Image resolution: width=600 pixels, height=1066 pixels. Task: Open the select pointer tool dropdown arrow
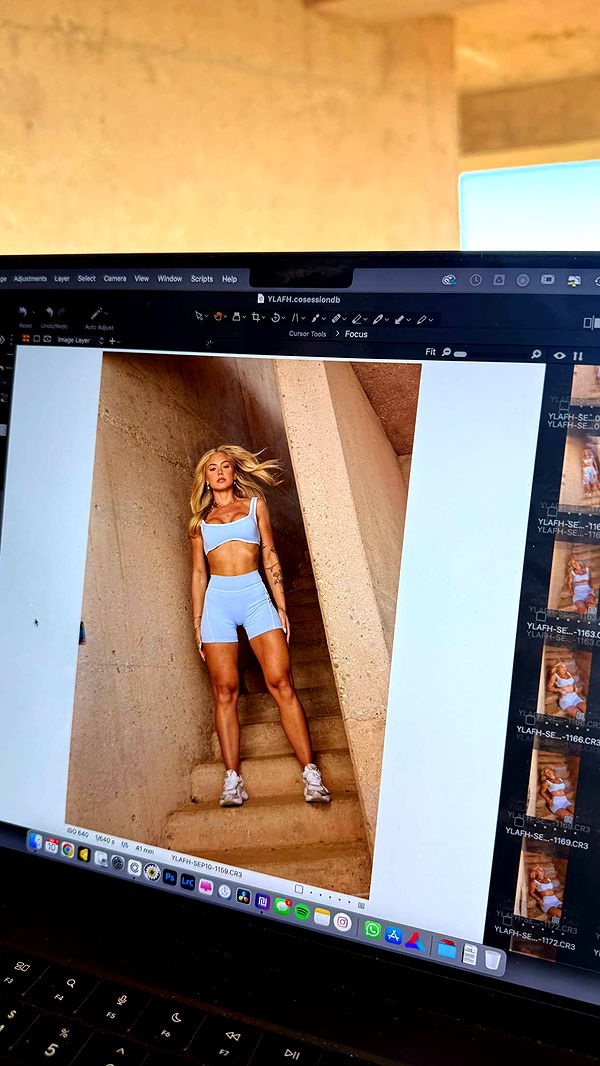[205, 316]
